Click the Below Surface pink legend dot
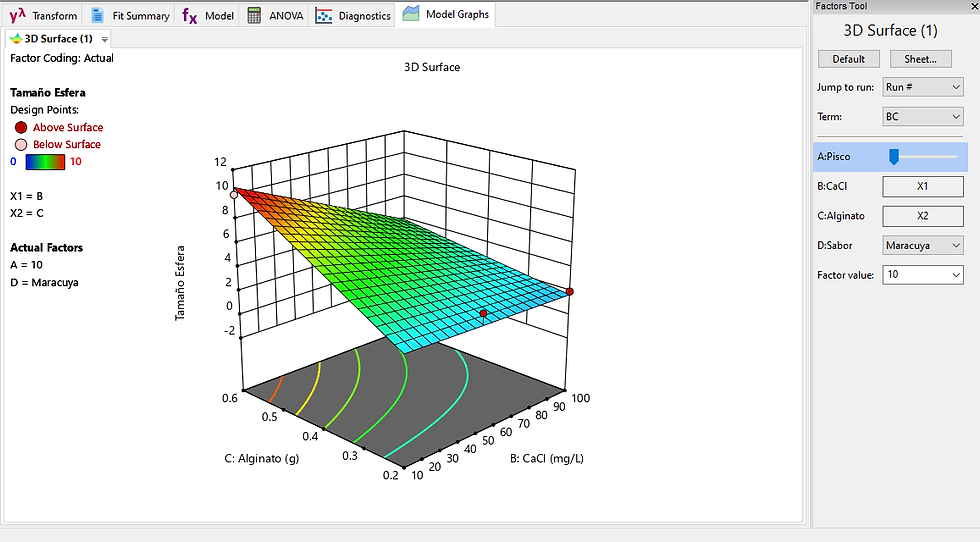This screenshot has width=980, height=542. tap(21, 144)
